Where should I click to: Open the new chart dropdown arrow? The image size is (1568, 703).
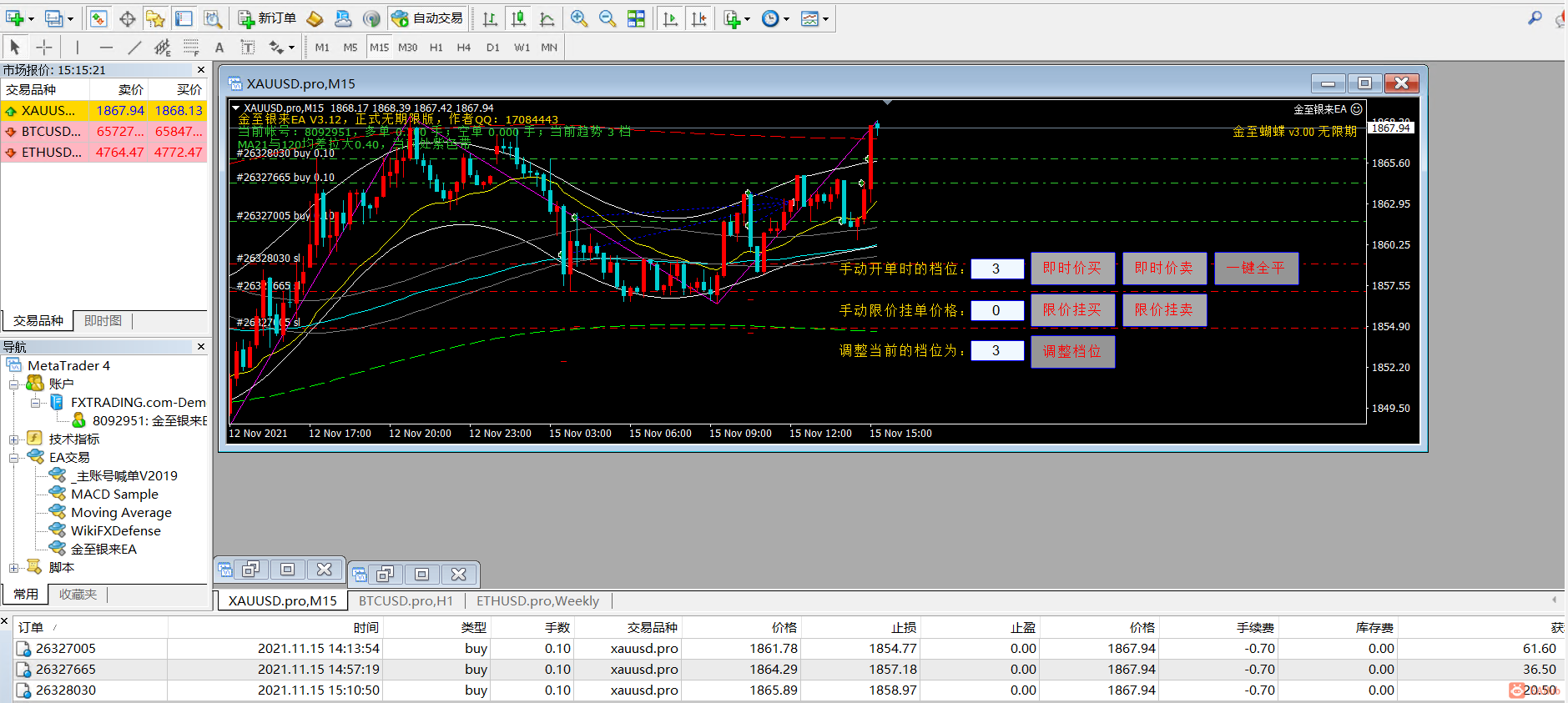(x=31, y=18)
